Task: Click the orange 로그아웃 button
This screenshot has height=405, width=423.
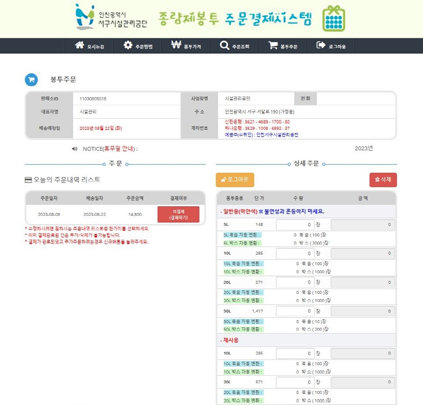Action: point(235,180)
